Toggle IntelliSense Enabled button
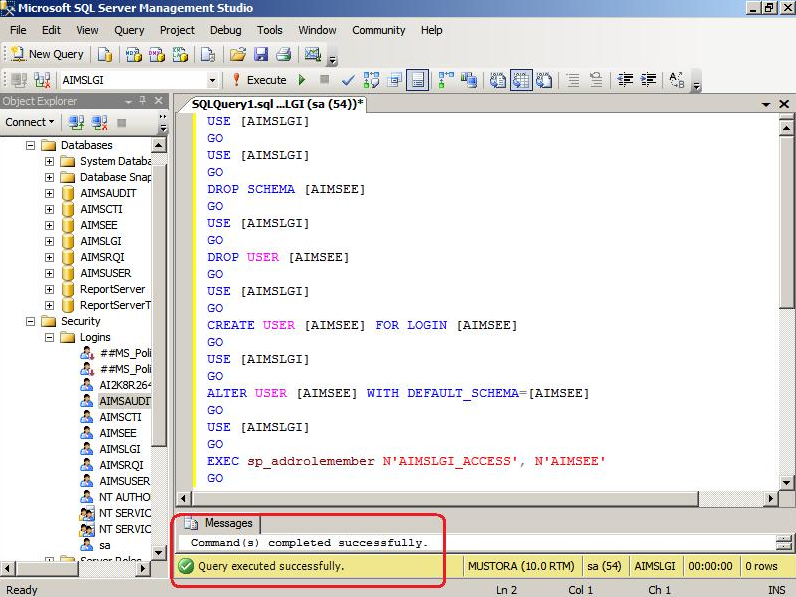The image size is (796, 597). (417, 80)
